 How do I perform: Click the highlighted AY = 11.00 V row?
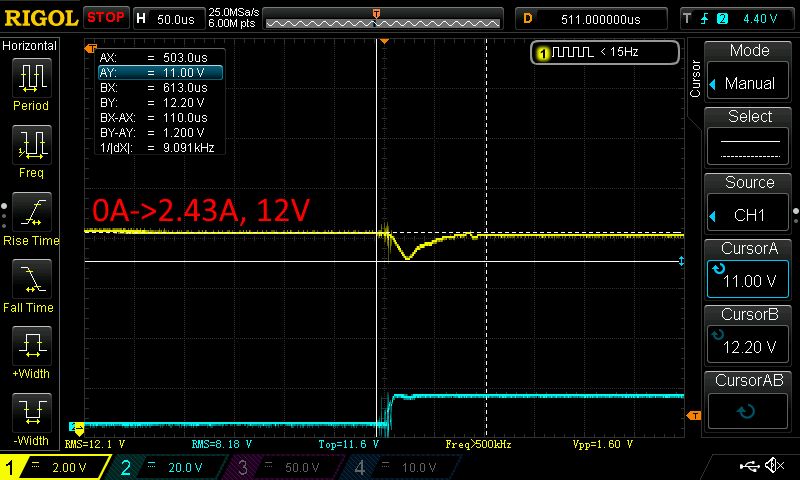coord(160,72)
